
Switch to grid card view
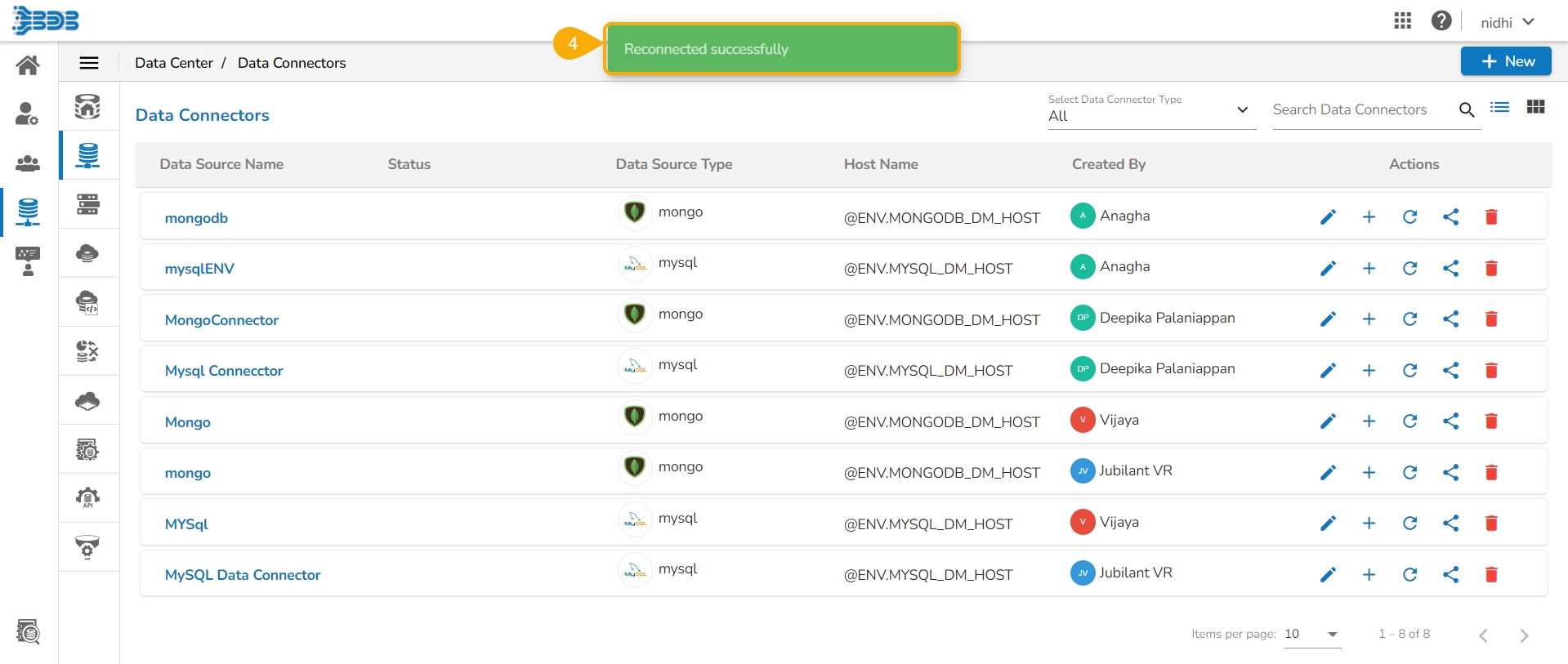coord(1535,107)
